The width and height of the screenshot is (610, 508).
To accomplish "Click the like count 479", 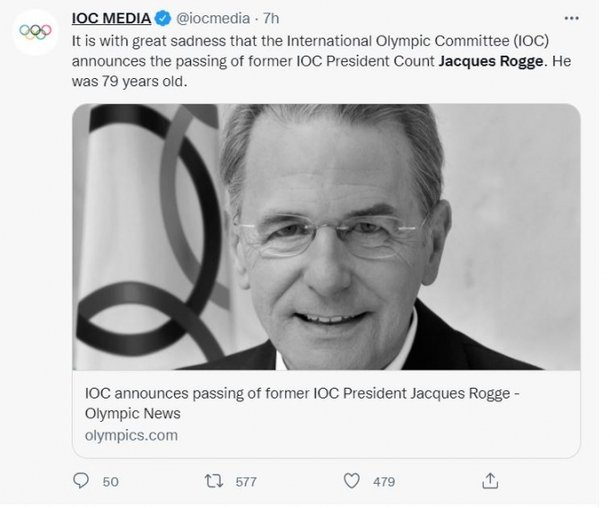I will coord(384,482).
